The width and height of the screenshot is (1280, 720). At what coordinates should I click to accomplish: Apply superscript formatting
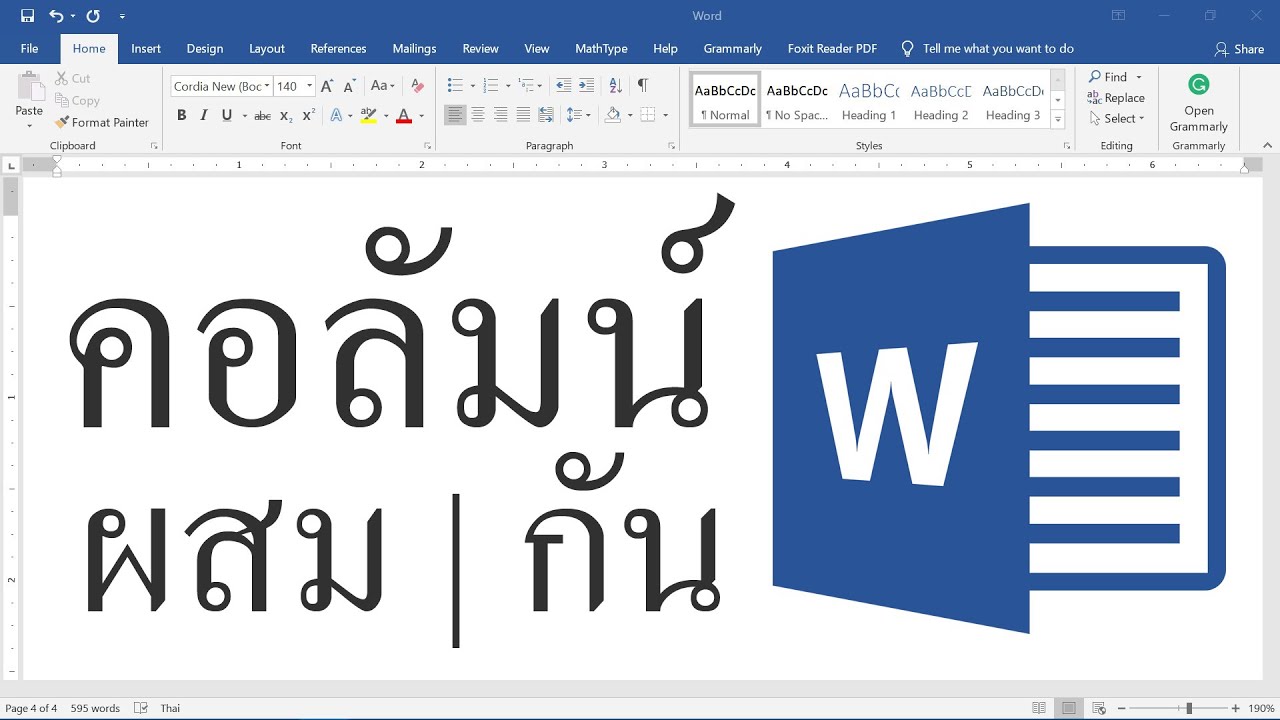(x=309, y=116)
